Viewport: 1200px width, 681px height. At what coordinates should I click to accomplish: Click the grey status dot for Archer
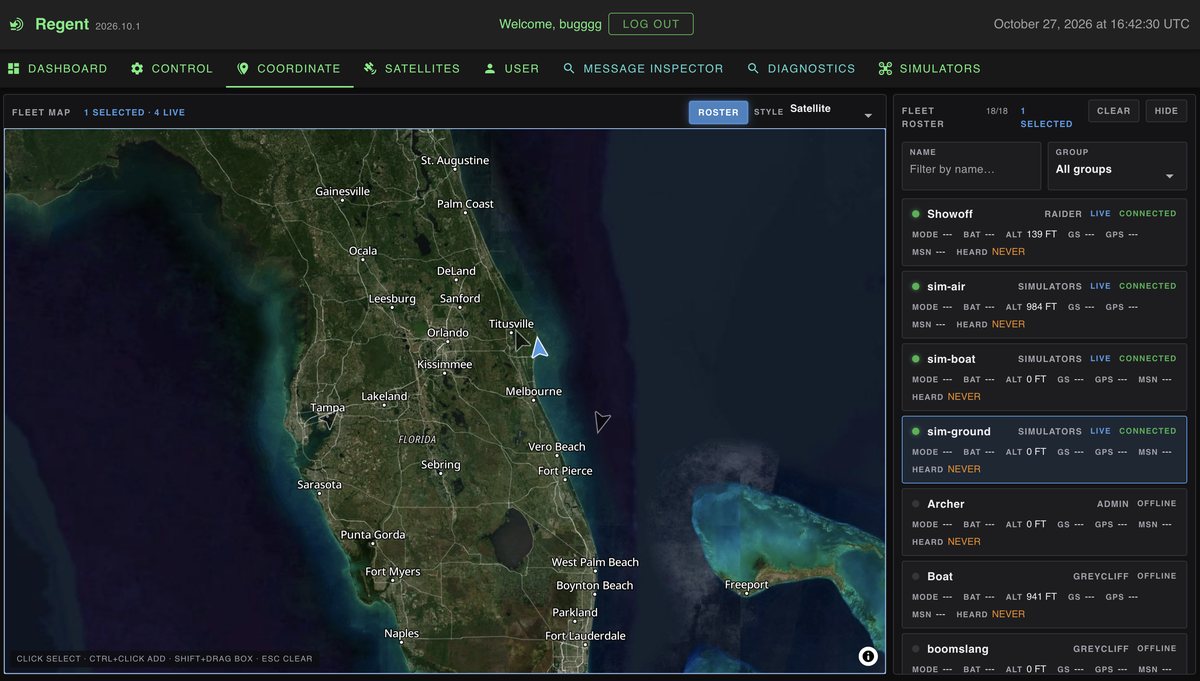[915, 504]
